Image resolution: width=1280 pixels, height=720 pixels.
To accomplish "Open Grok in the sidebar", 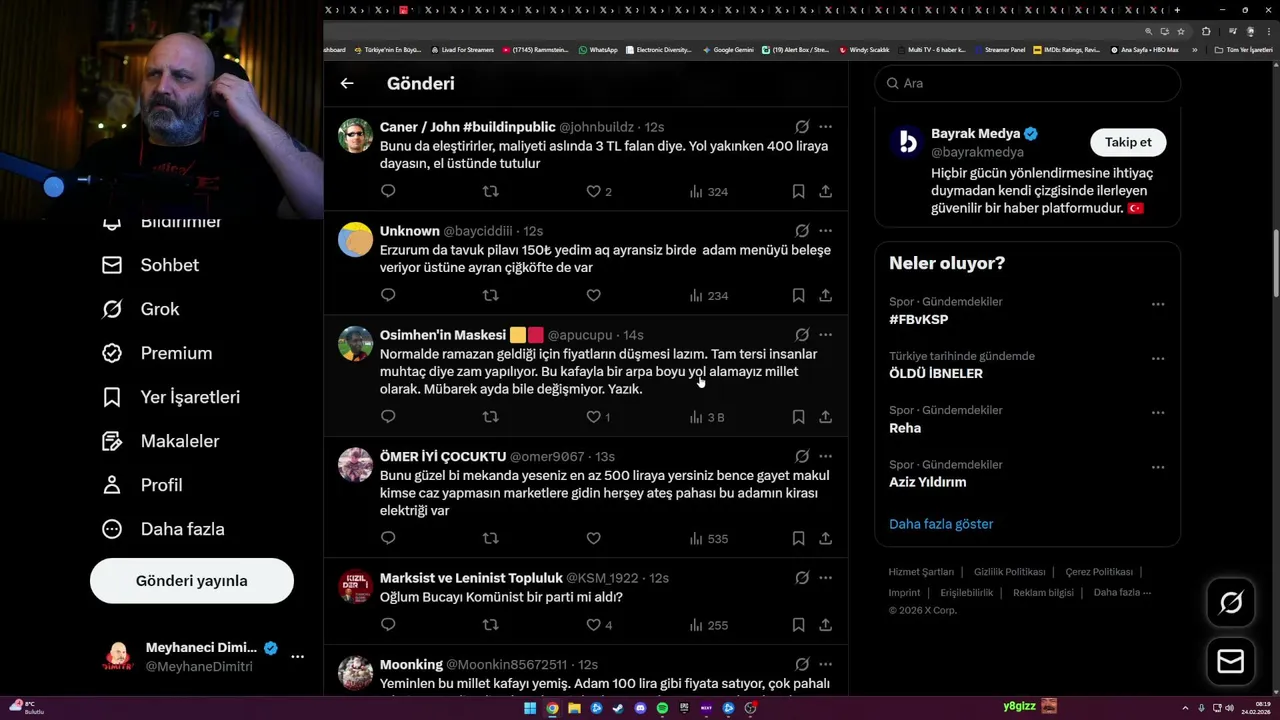I will 141,309.
